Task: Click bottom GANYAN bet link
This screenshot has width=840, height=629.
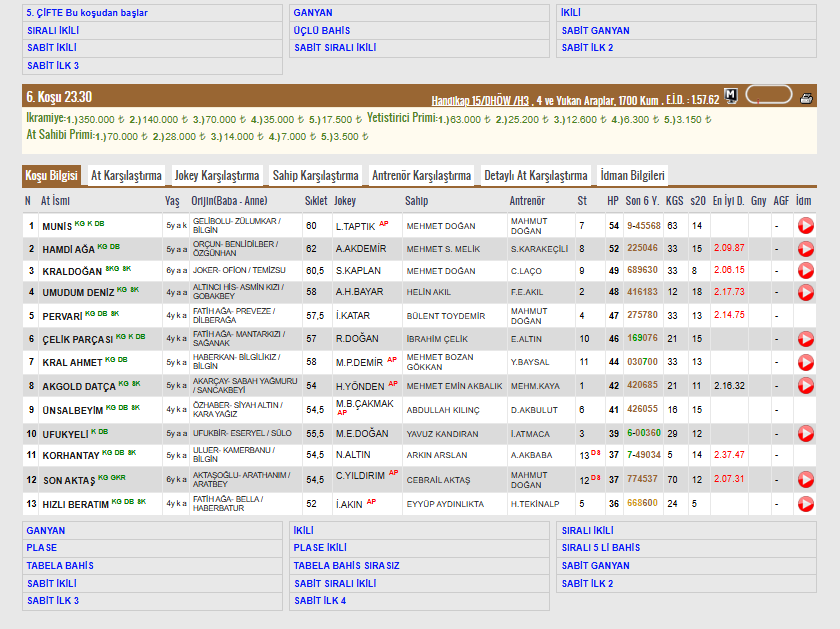Action: pyautogui.click(x=46, y=530)
